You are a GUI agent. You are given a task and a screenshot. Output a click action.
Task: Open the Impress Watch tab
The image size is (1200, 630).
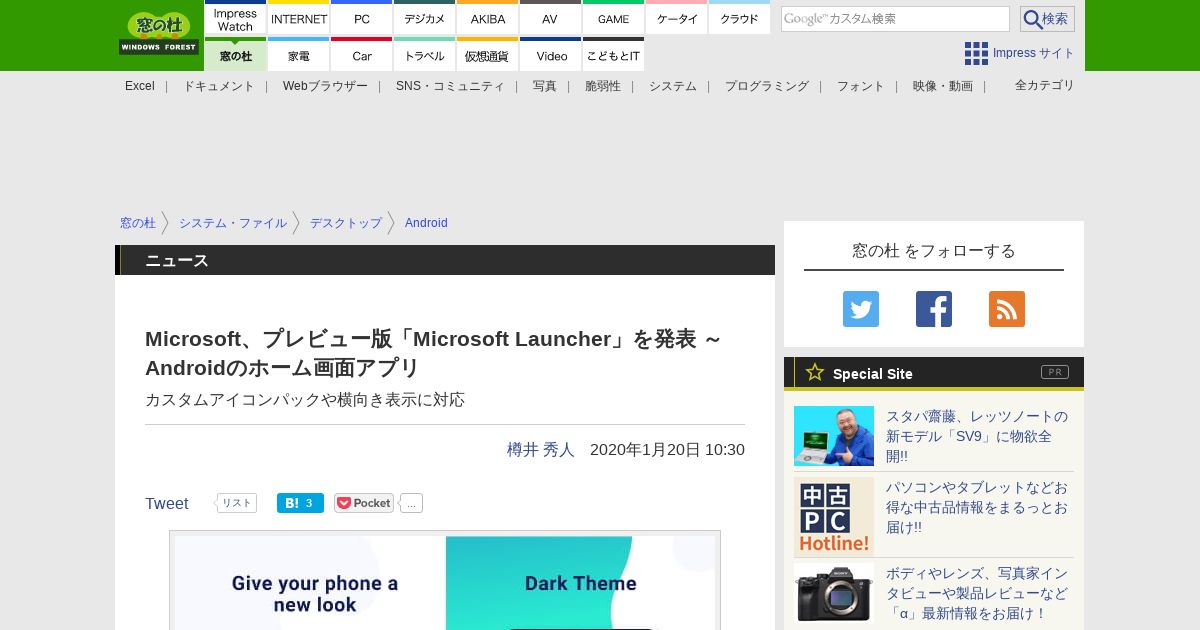pyautogui.click(x=235, y=19)
